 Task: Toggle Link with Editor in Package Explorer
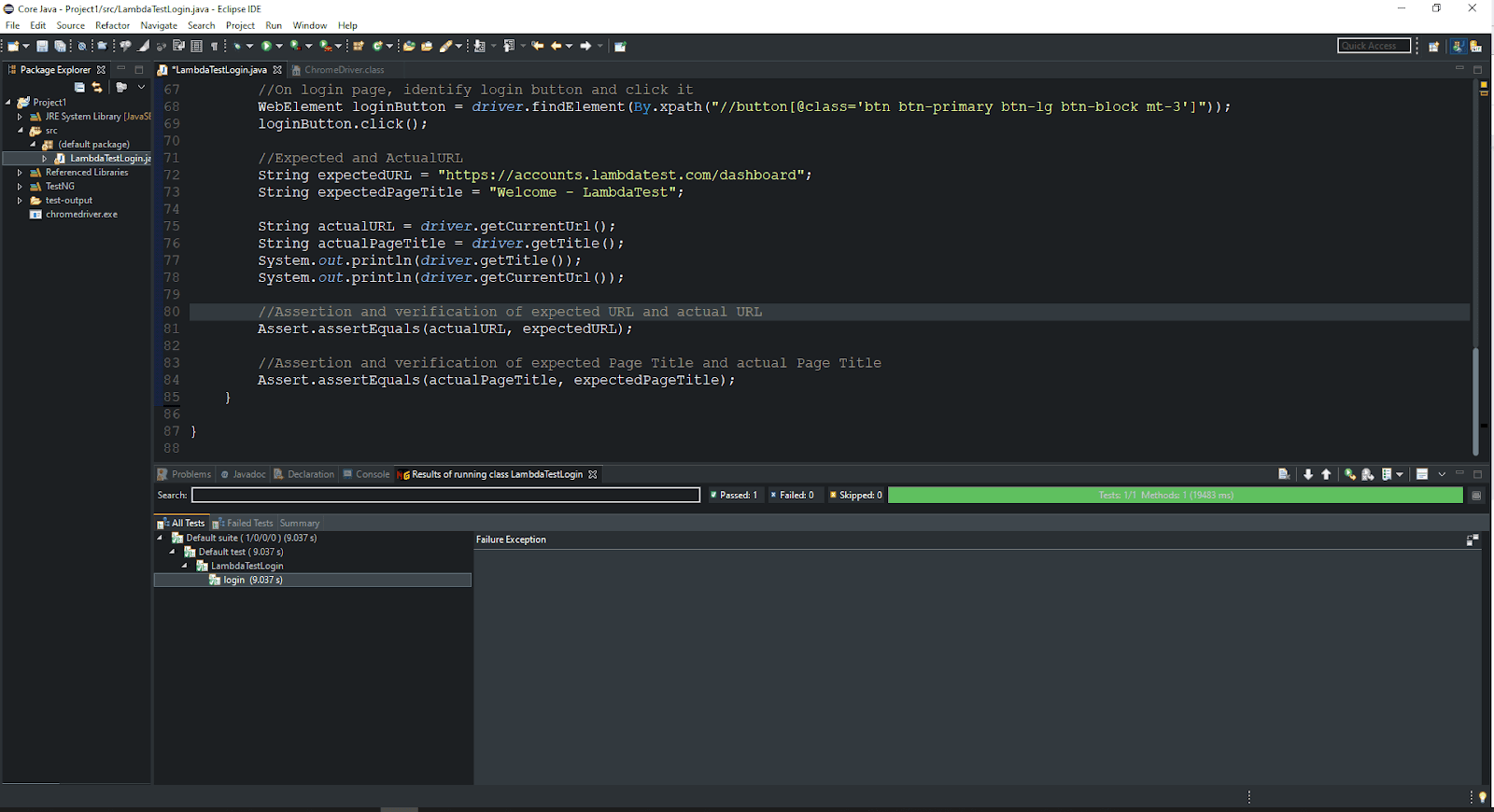click(x=97, y=87)
